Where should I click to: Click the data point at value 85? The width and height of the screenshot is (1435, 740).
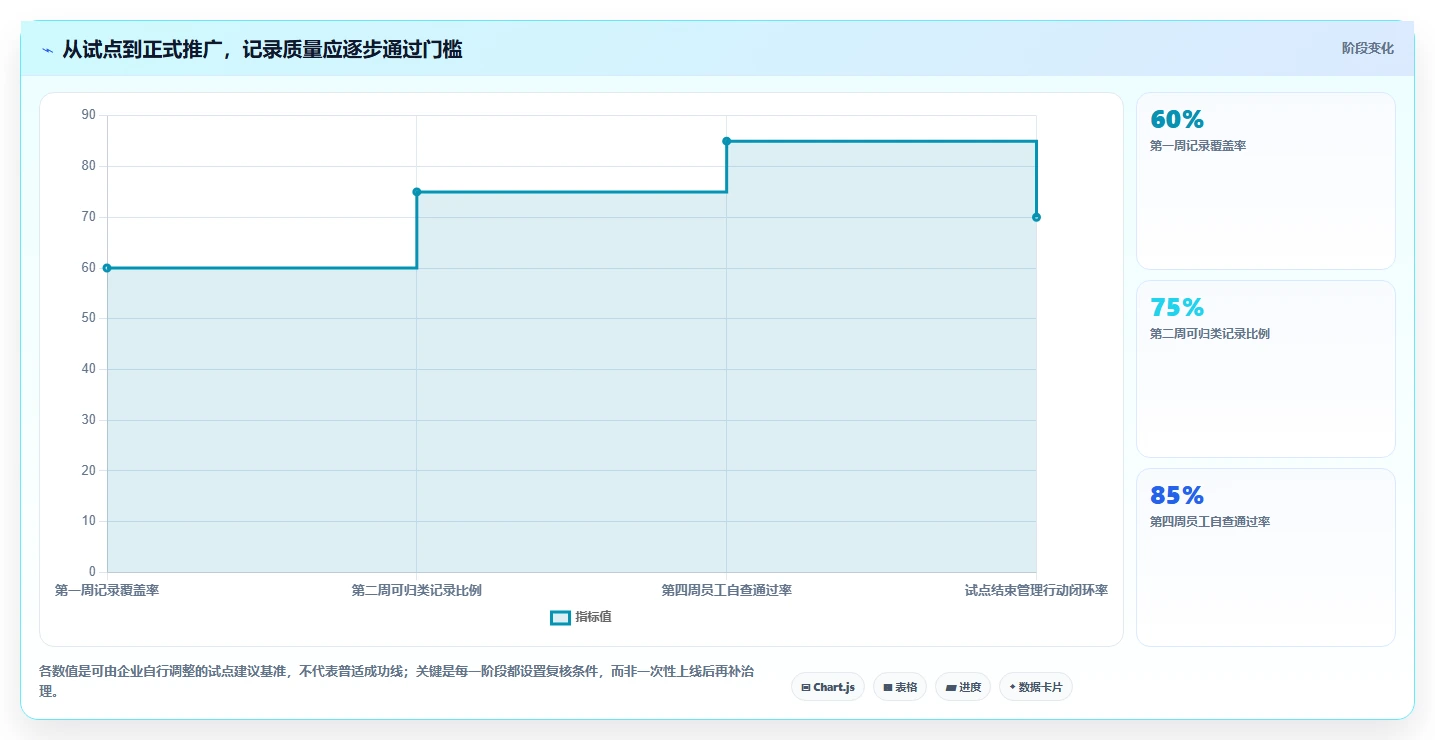727,141
